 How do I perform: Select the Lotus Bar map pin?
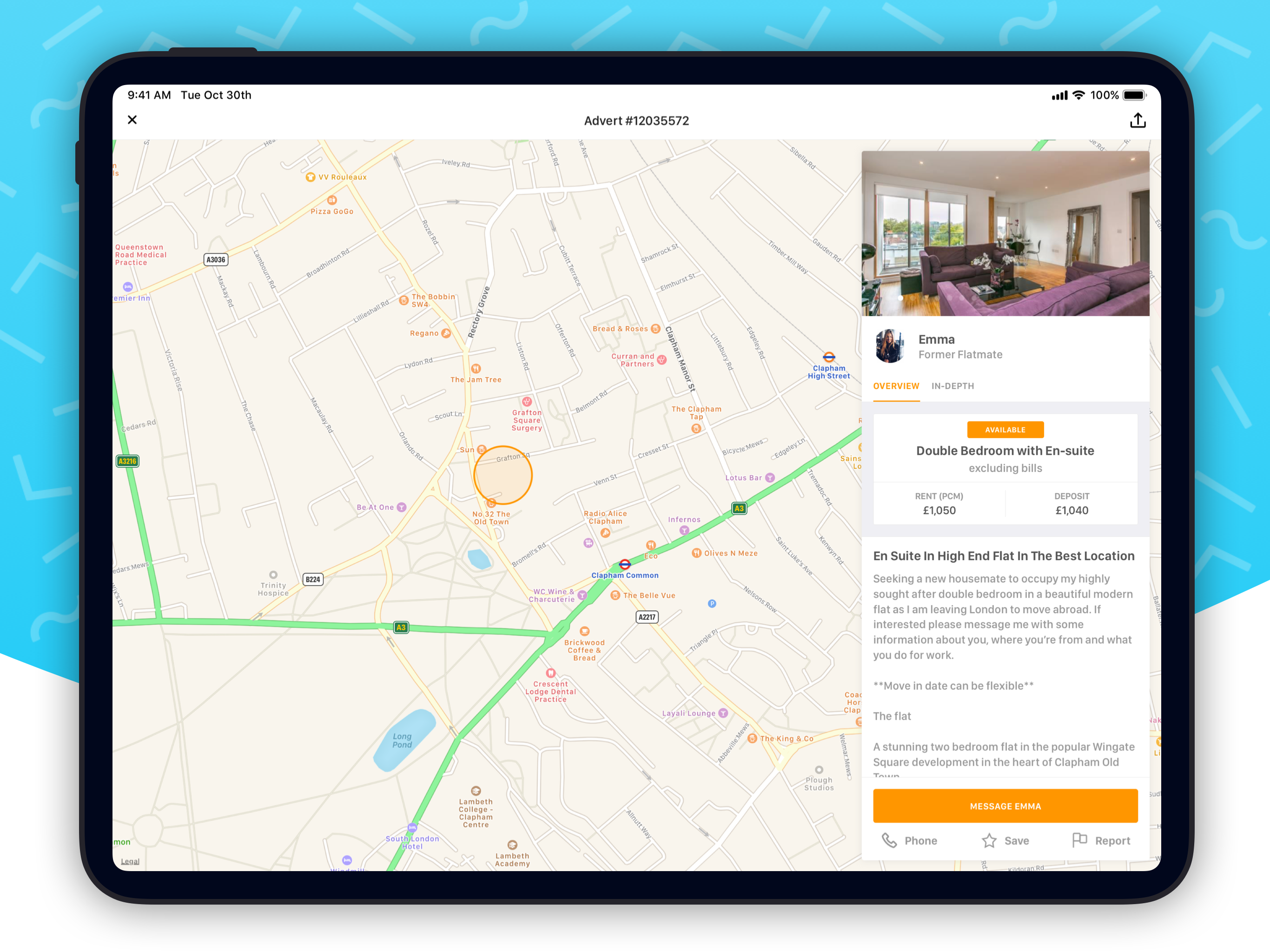point(770,478)
